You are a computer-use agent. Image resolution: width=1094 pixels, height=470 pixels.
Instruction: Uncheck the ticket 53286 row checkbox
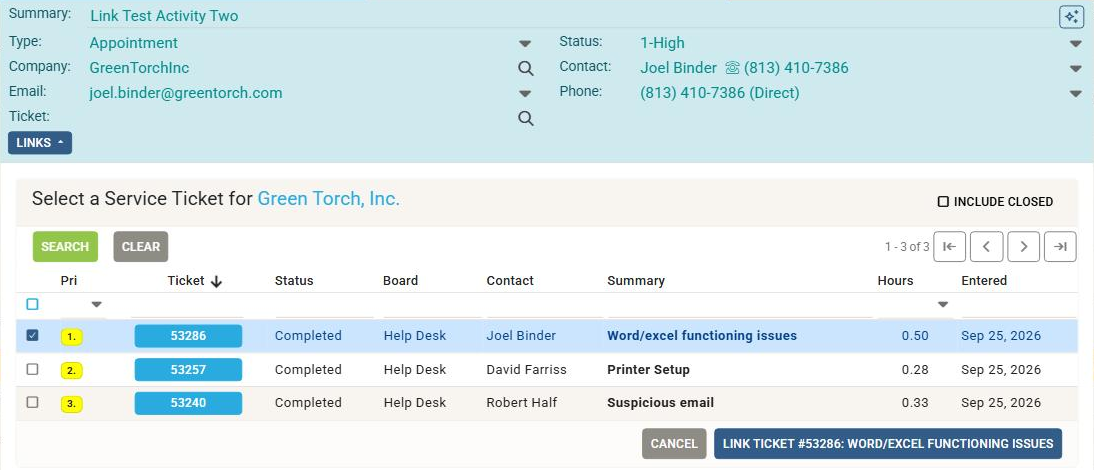pos(32,335)
